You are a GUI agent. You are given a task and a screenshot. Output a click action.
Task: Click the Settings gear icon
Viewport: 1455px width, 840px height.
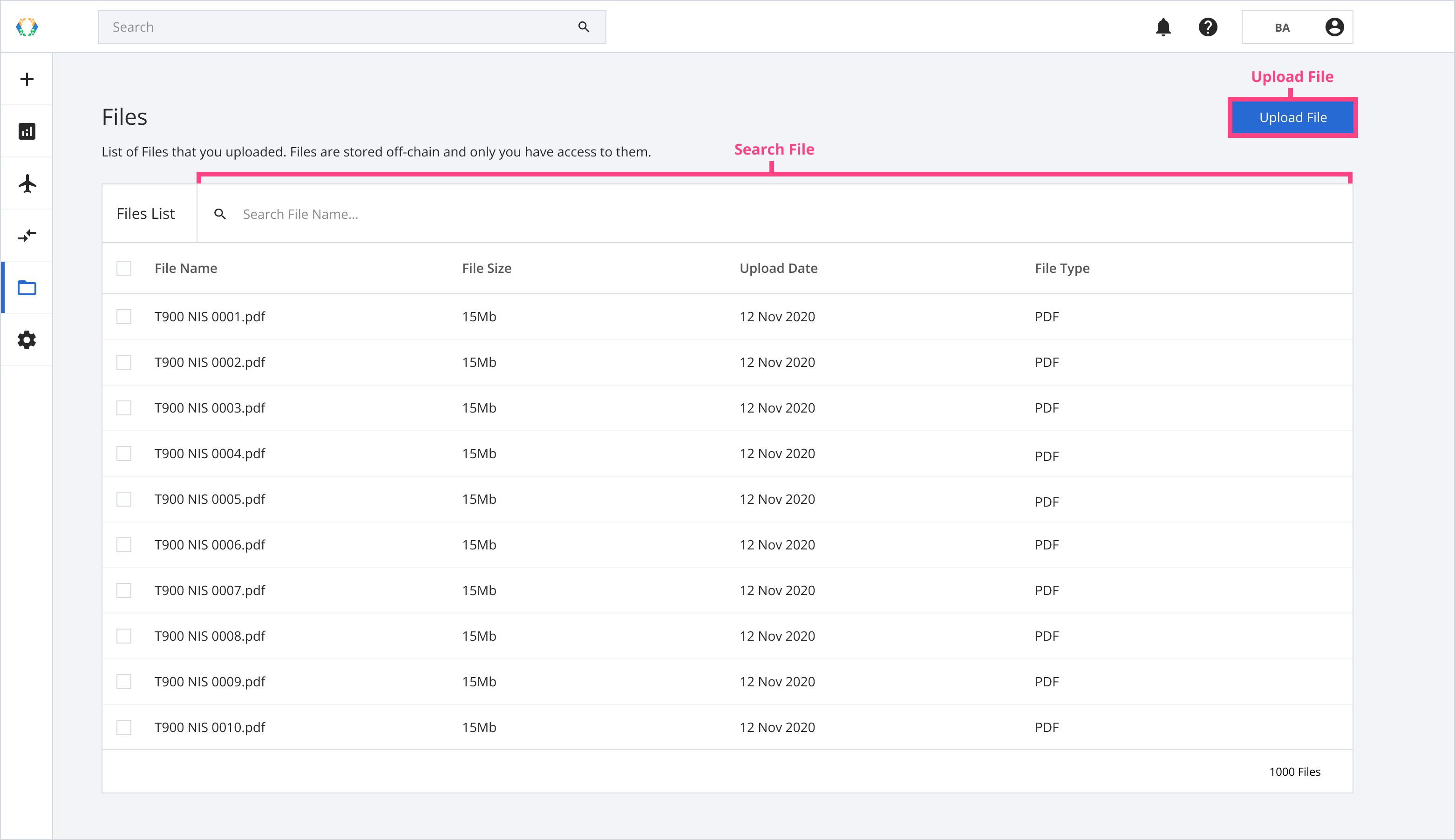27,340
